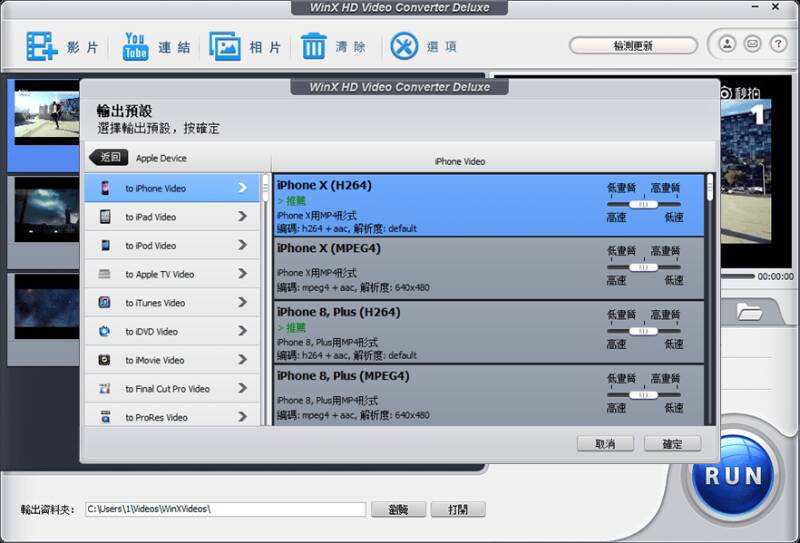Select the iPhone X (MPEG4) preset
Viewport: 800px width, 543px height.
489,268
